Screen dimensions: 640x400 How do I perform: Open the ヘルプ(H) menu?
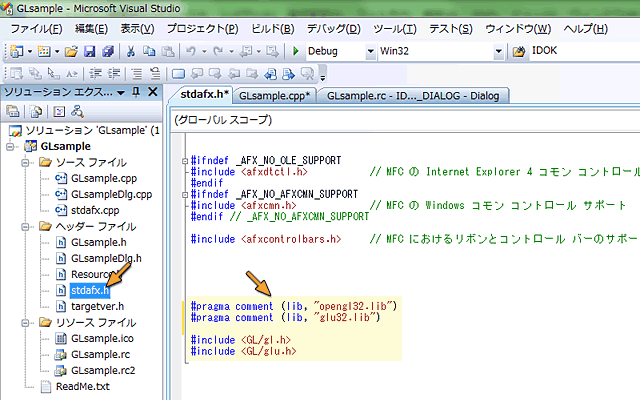[586, 29]
